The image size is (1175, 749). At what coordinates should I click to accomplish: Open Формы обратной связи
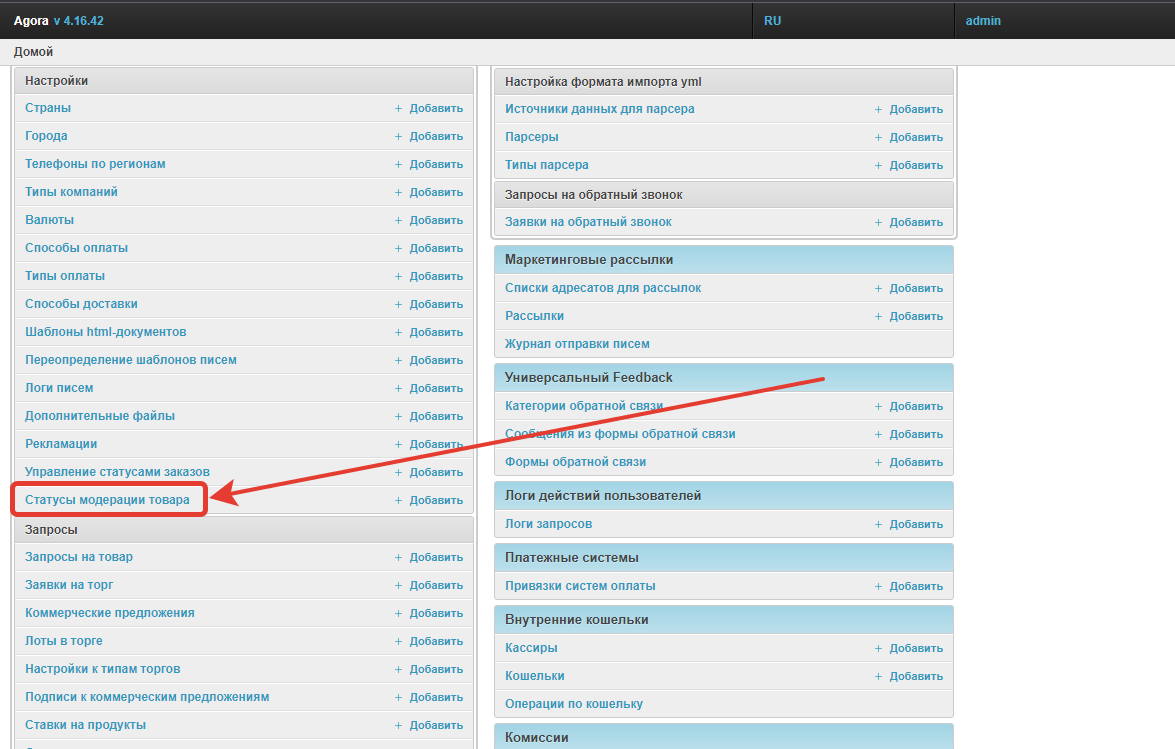point(575,462)
